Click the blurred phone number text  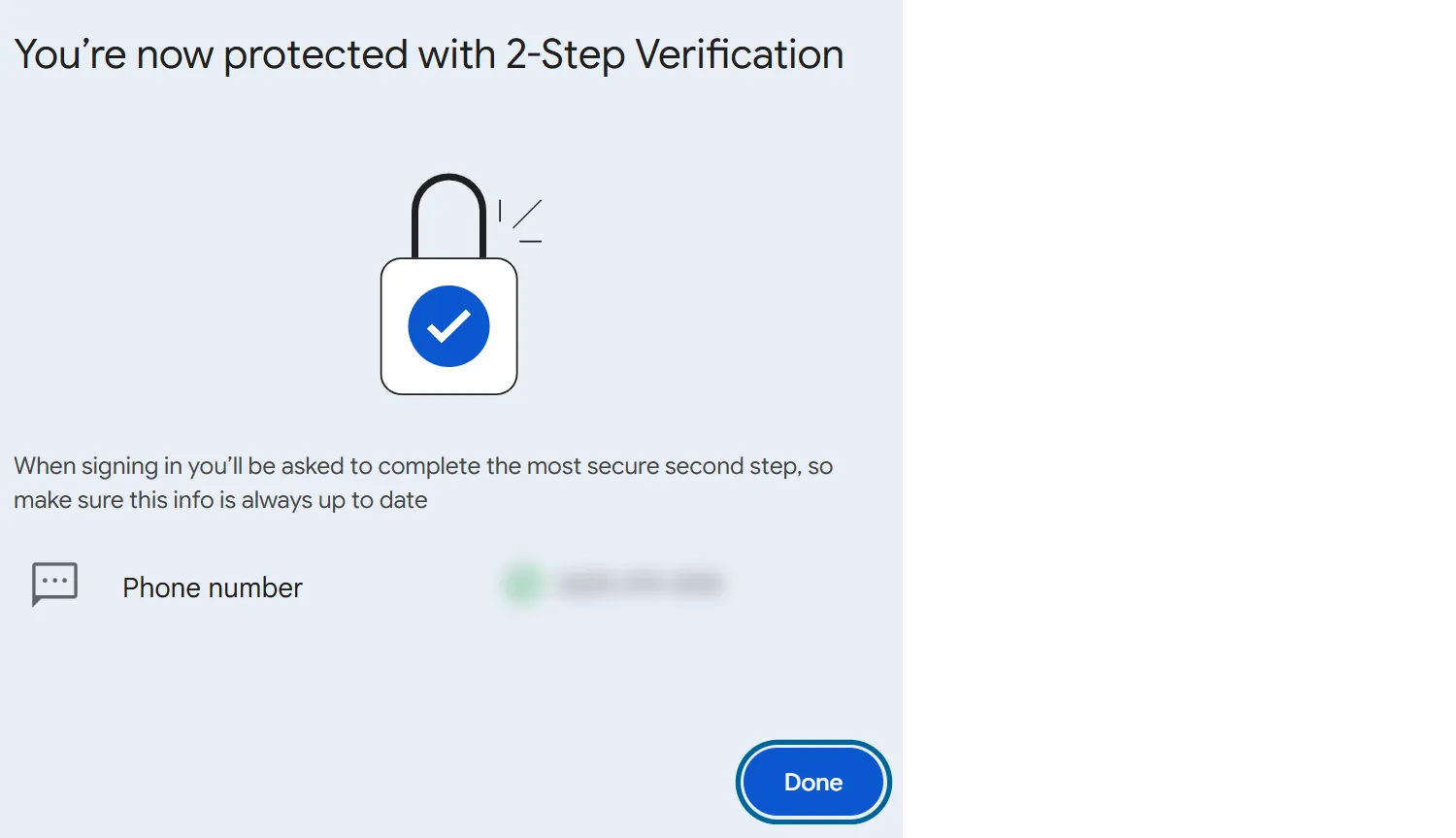[641, 583]
